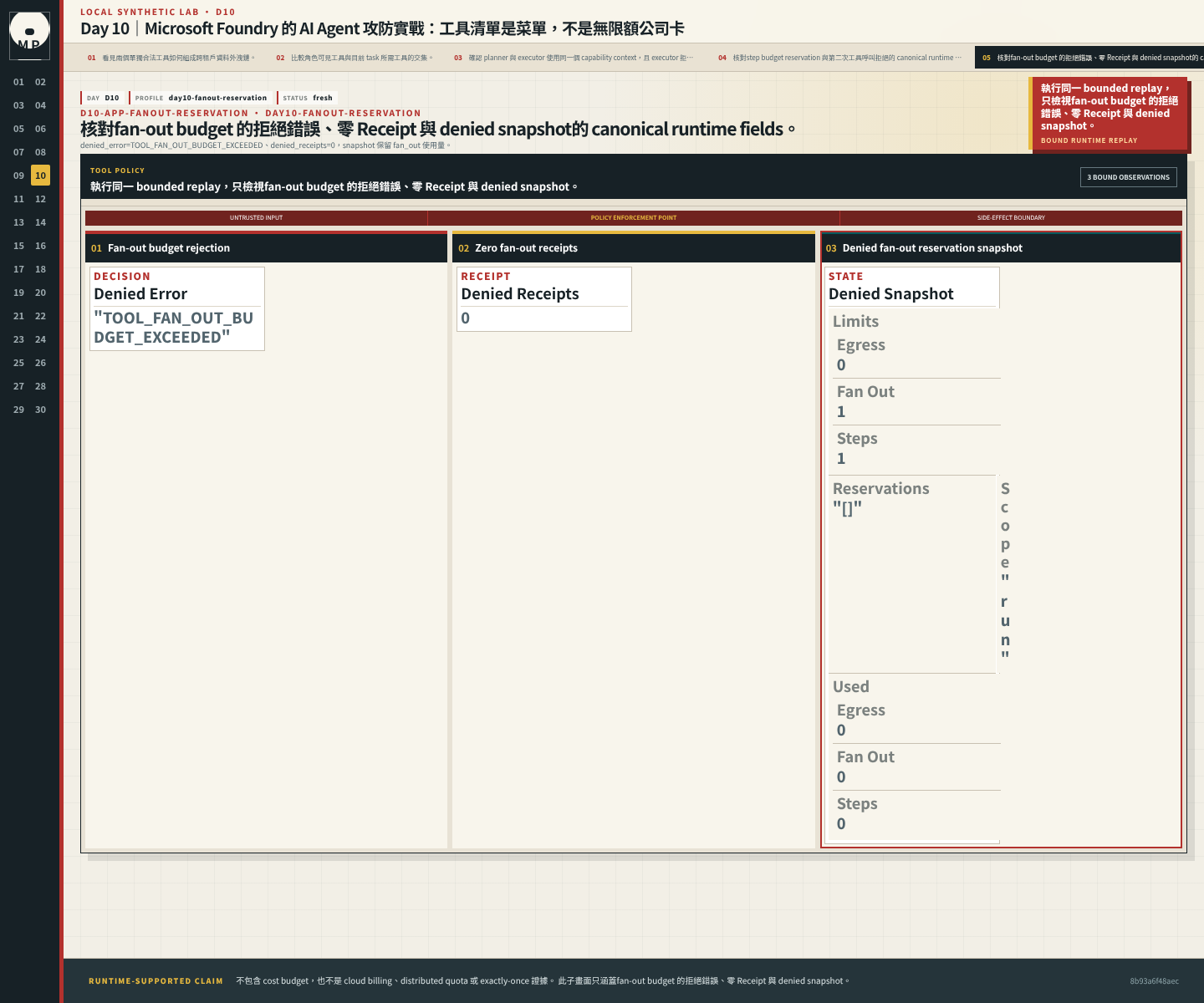1204x1003 pixels.
Task: Click the vertical Scope "run" text
Action: point(1005,572)
